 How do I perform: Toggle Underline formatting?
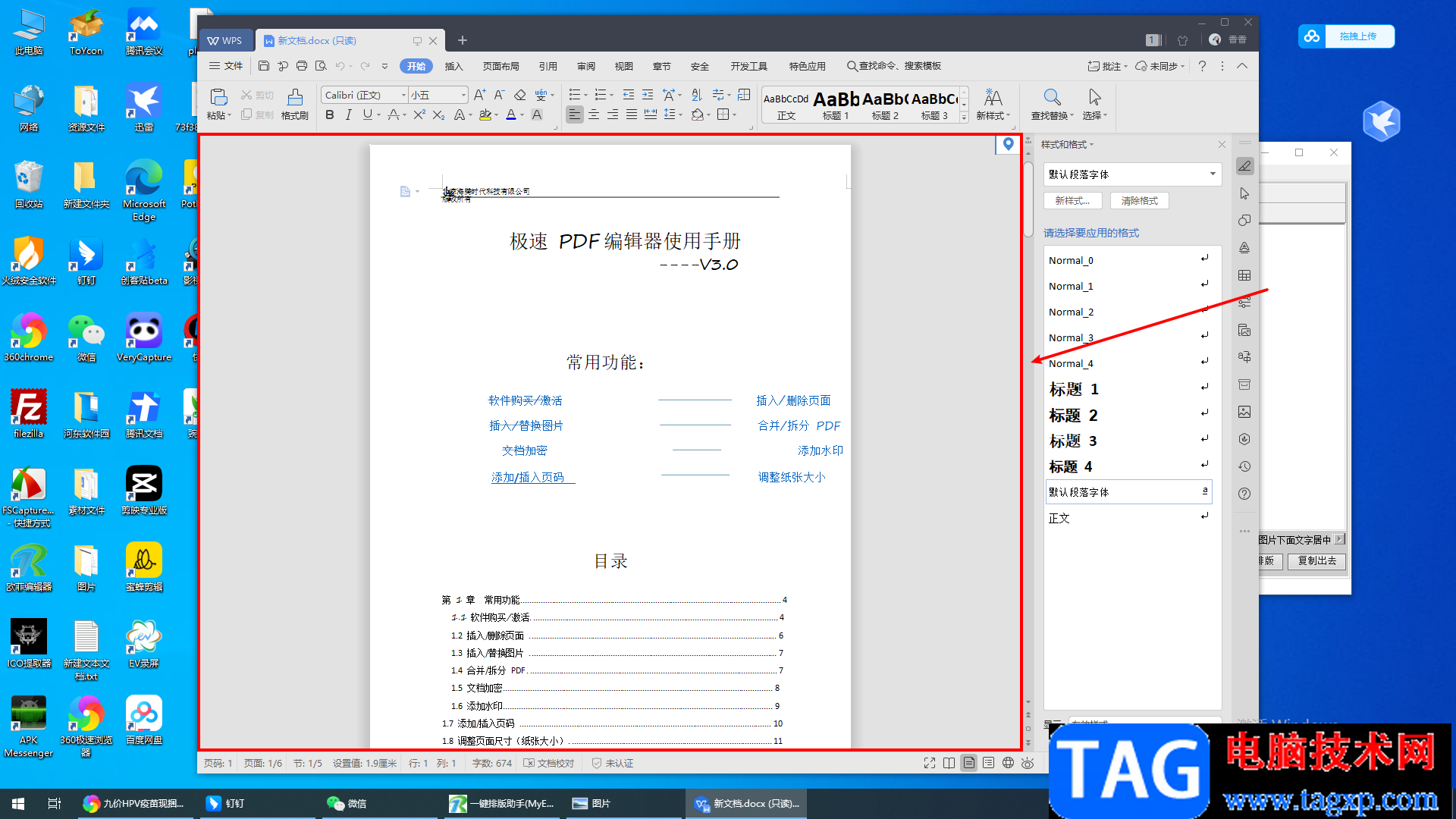pos(368,115)
